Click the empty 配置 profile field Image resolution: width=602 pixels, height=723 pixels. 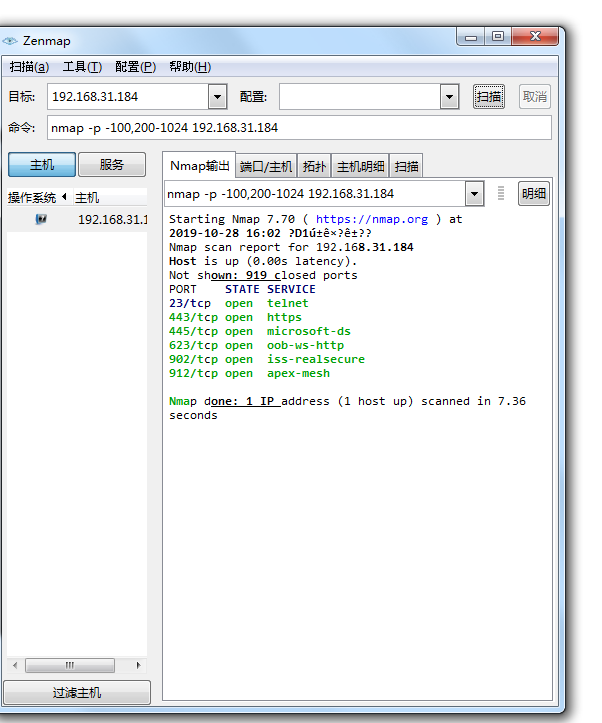360,97
